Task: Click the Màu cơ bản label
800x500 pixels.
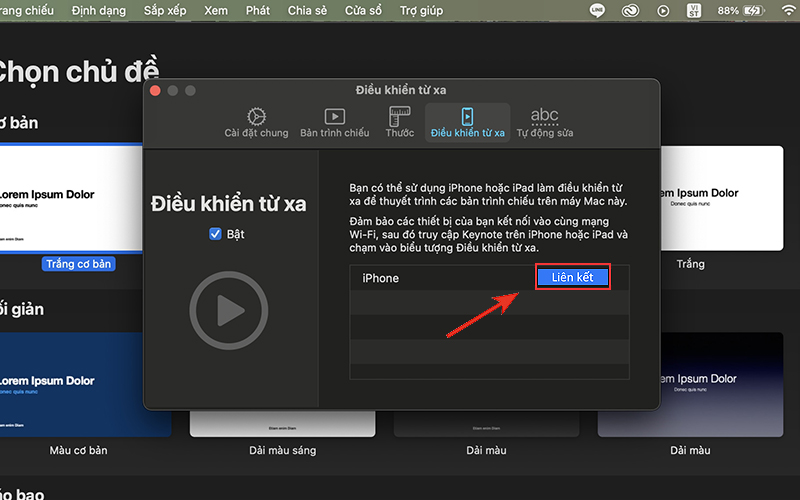Action: tap(79, 451)
